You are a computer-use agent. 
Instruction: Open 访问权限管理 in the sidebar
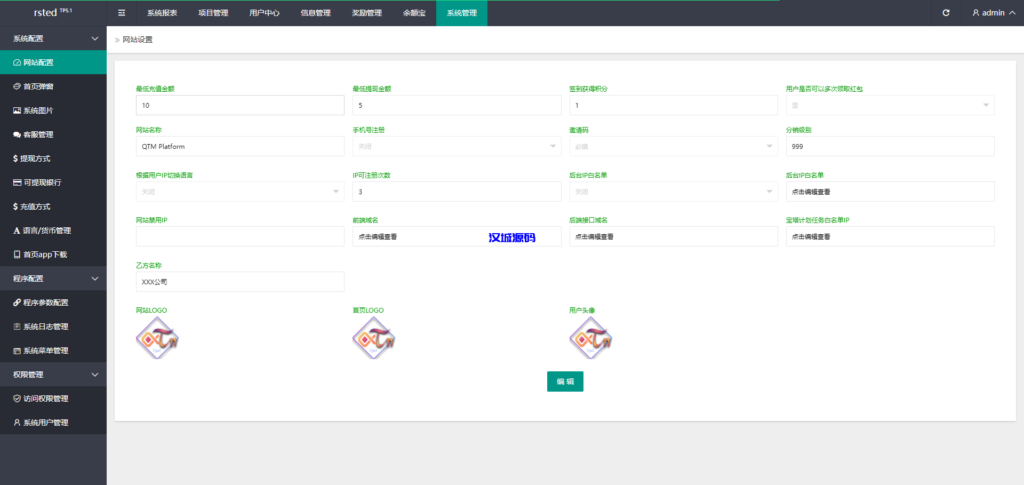[x=45, y=398]
